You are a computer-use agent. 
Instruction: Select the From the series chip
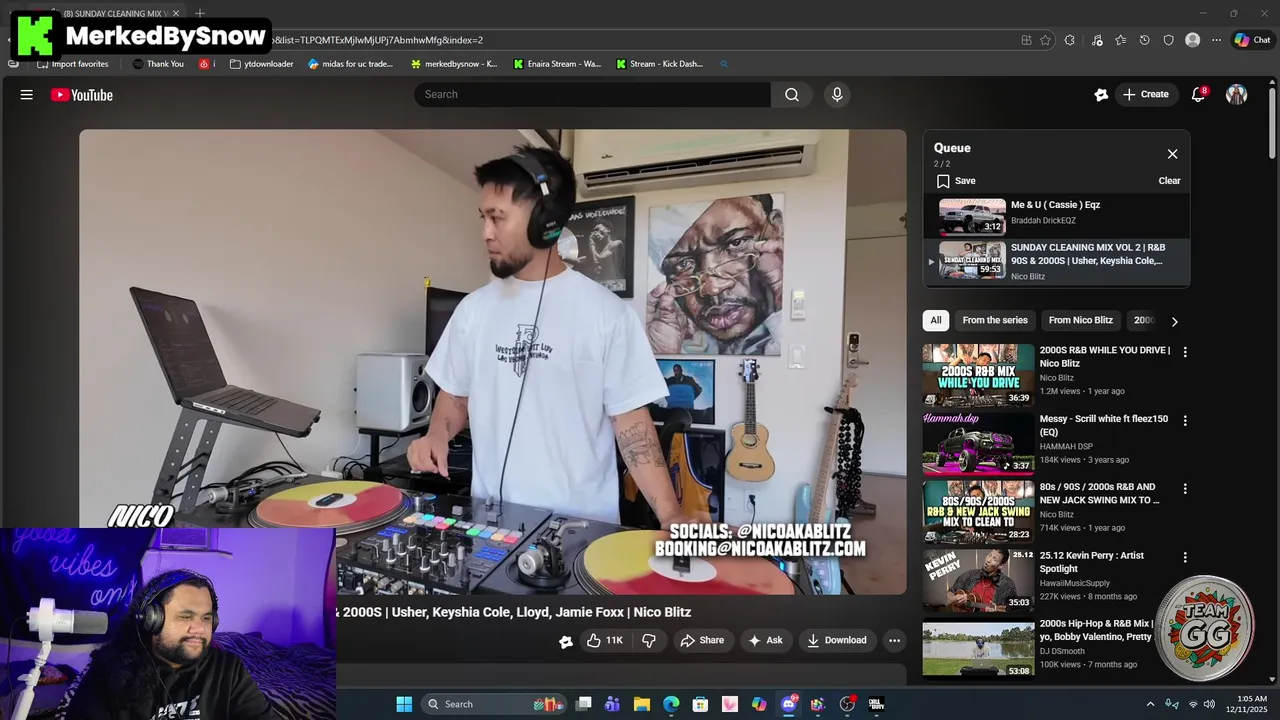tap(995, 320)
